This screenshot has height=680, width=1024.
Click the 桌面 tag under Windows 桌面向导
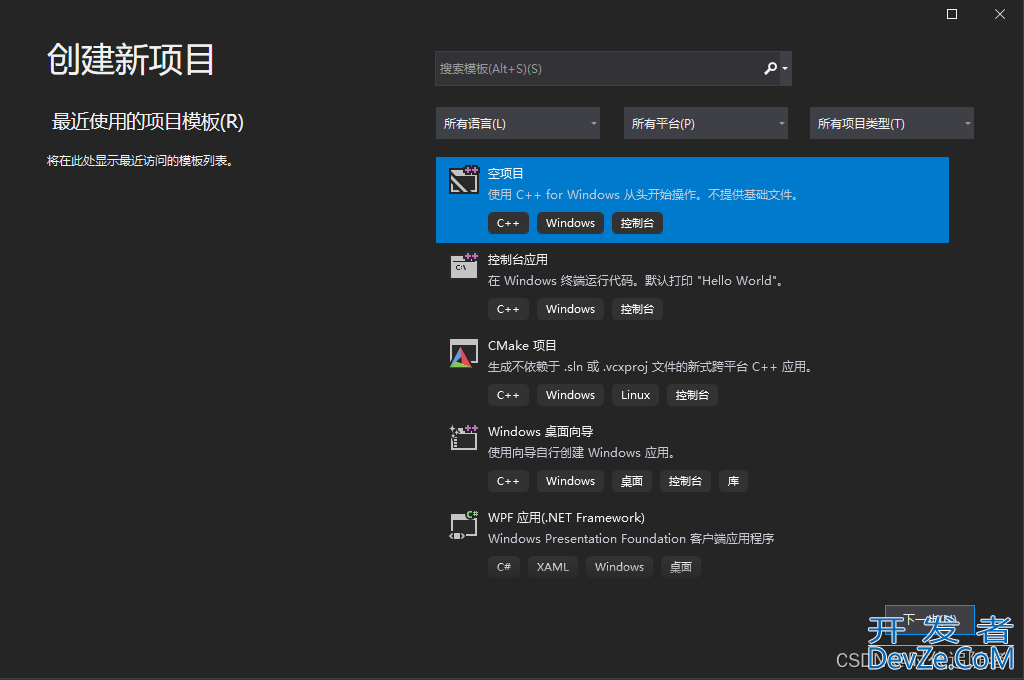[x=632, y=481]
